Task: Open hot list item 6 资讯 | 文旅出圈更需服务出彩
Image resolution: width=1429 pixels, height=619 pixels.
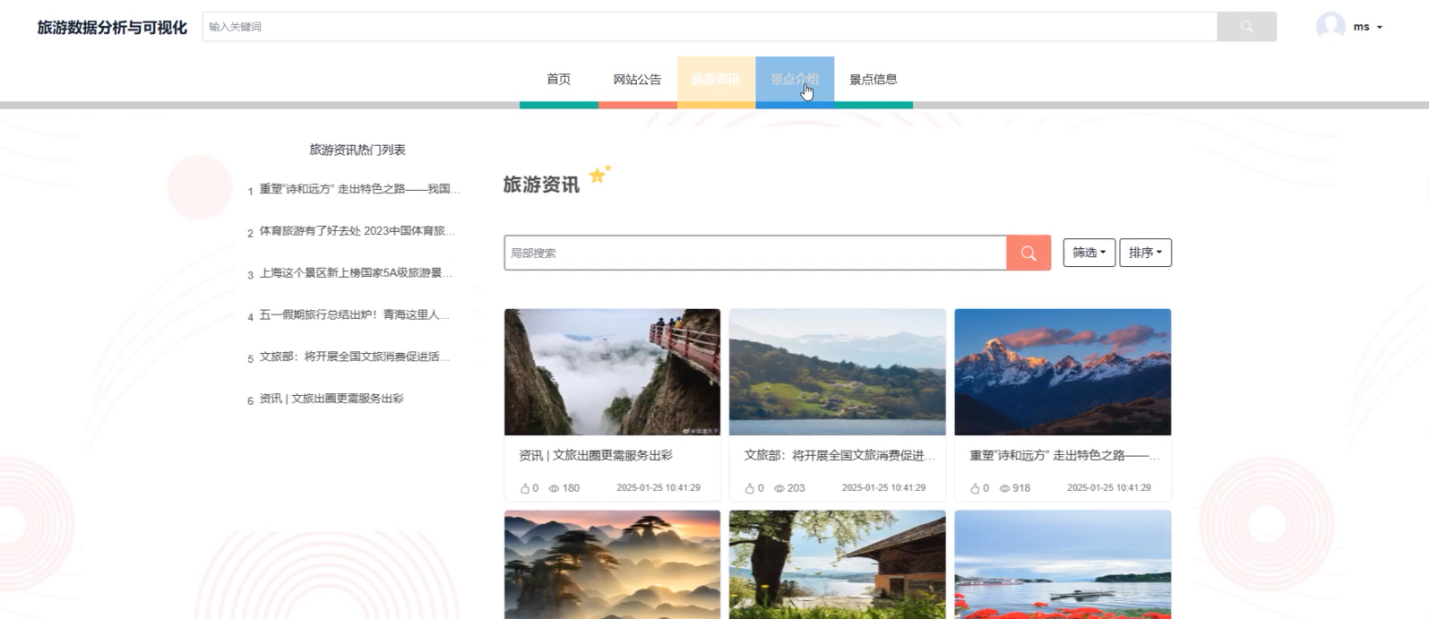Action: point(331,398)
